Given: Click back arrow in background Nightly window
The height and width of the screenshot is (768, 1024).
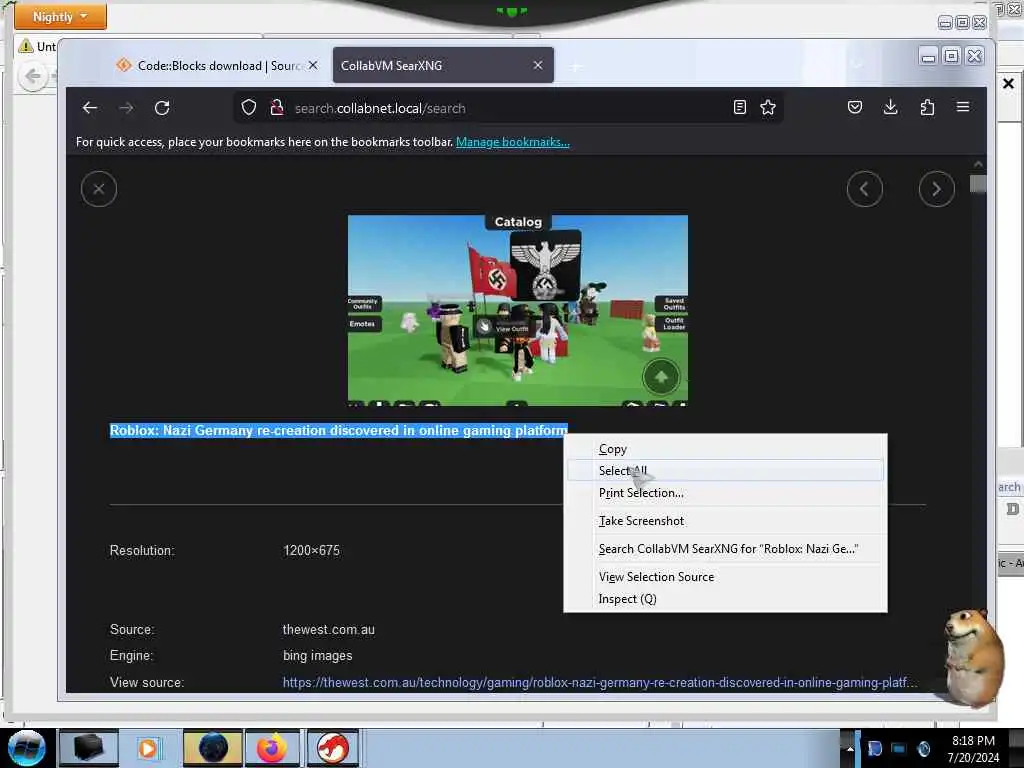Looking at the screenshot, I should pyautogui.click(x=33, y=76).
